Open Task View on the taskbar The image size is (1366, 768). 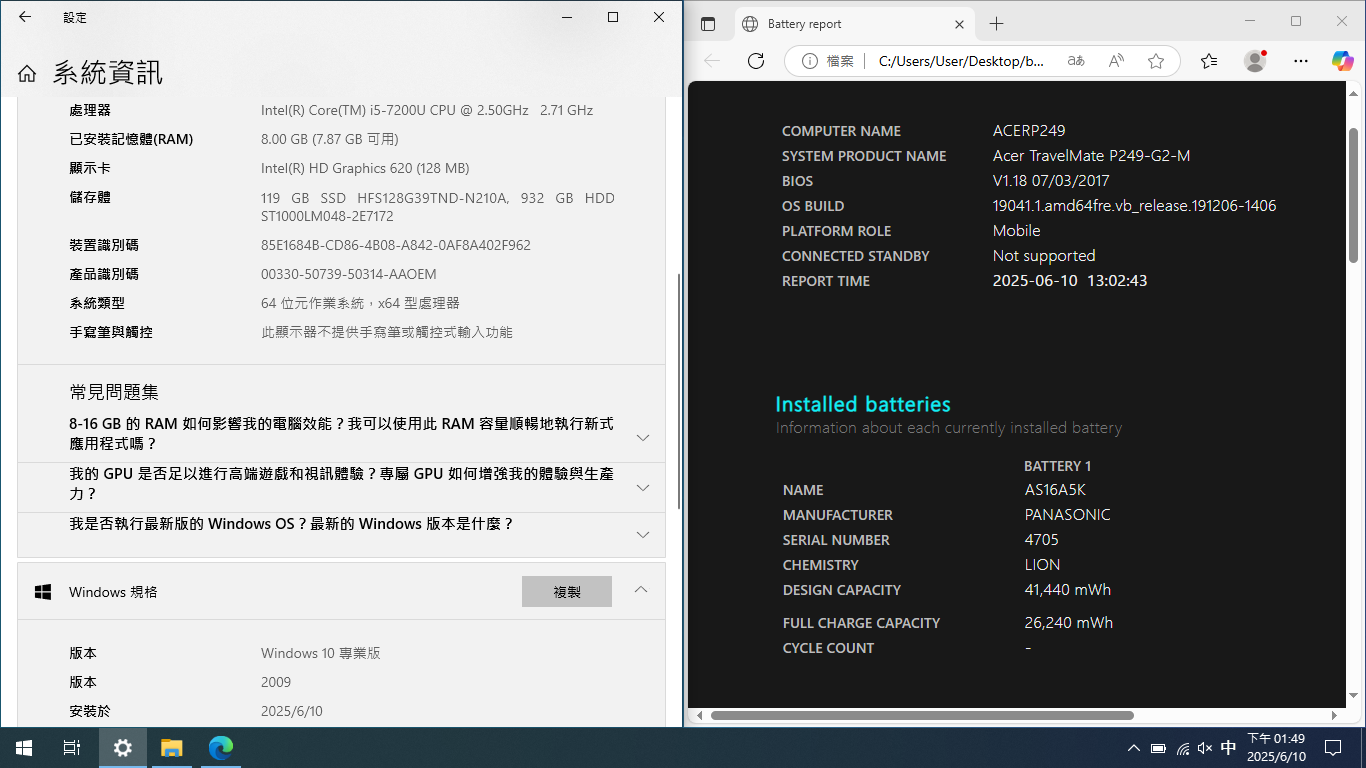tap(72, 748)
